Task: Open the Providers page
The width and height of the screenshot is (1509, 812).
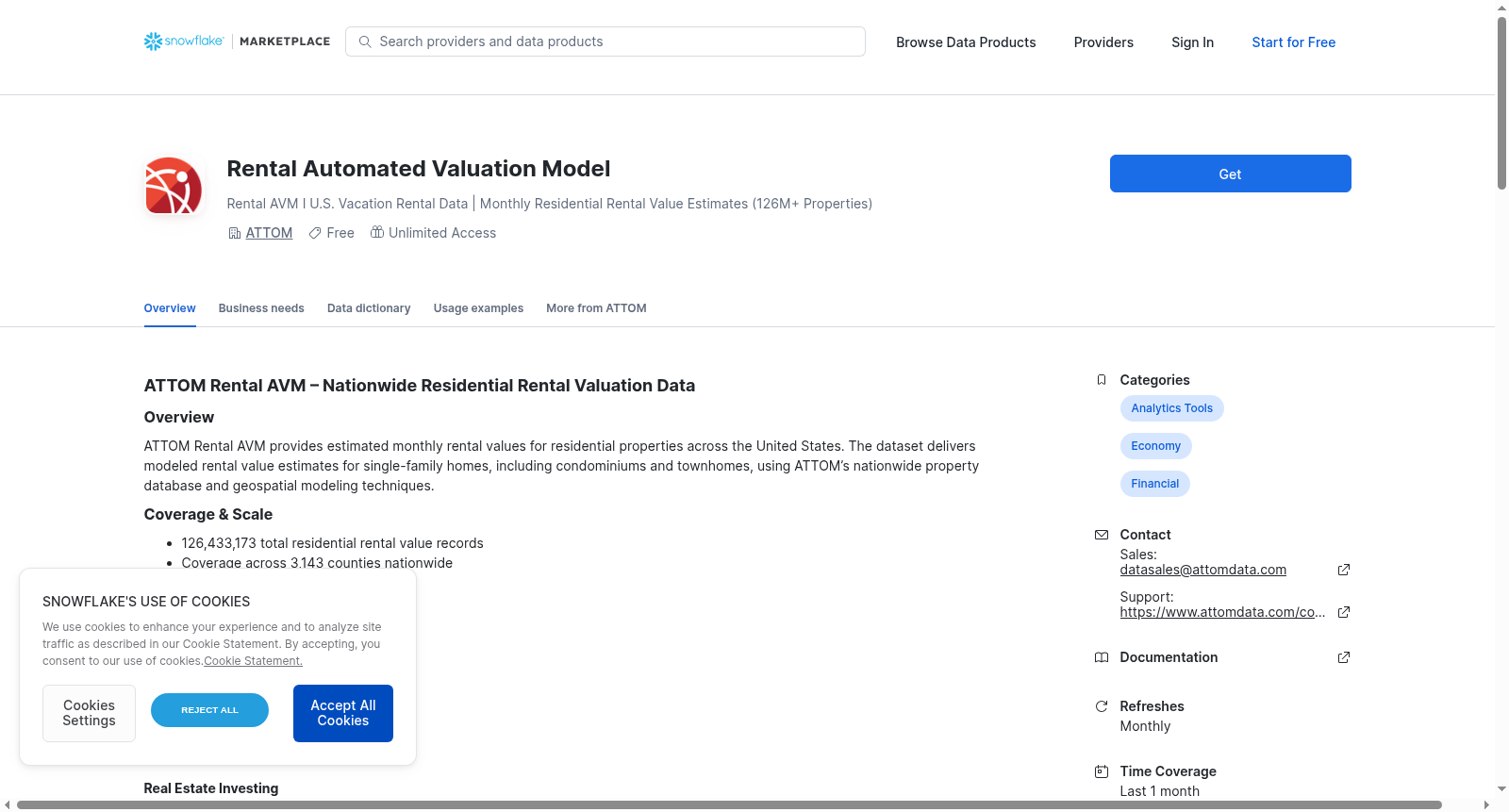Action: click(x=1103, y=42)
